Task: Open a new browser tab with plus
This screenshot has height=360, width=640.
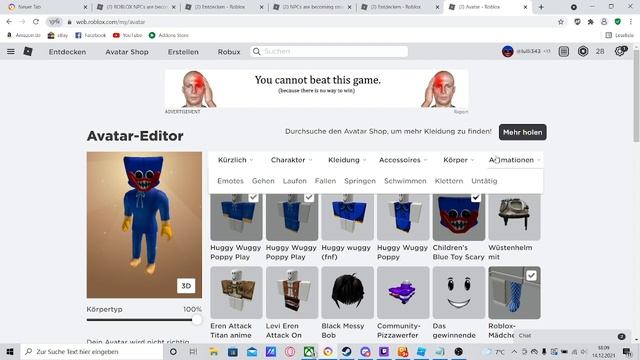Action: click(x=541, y=7)
